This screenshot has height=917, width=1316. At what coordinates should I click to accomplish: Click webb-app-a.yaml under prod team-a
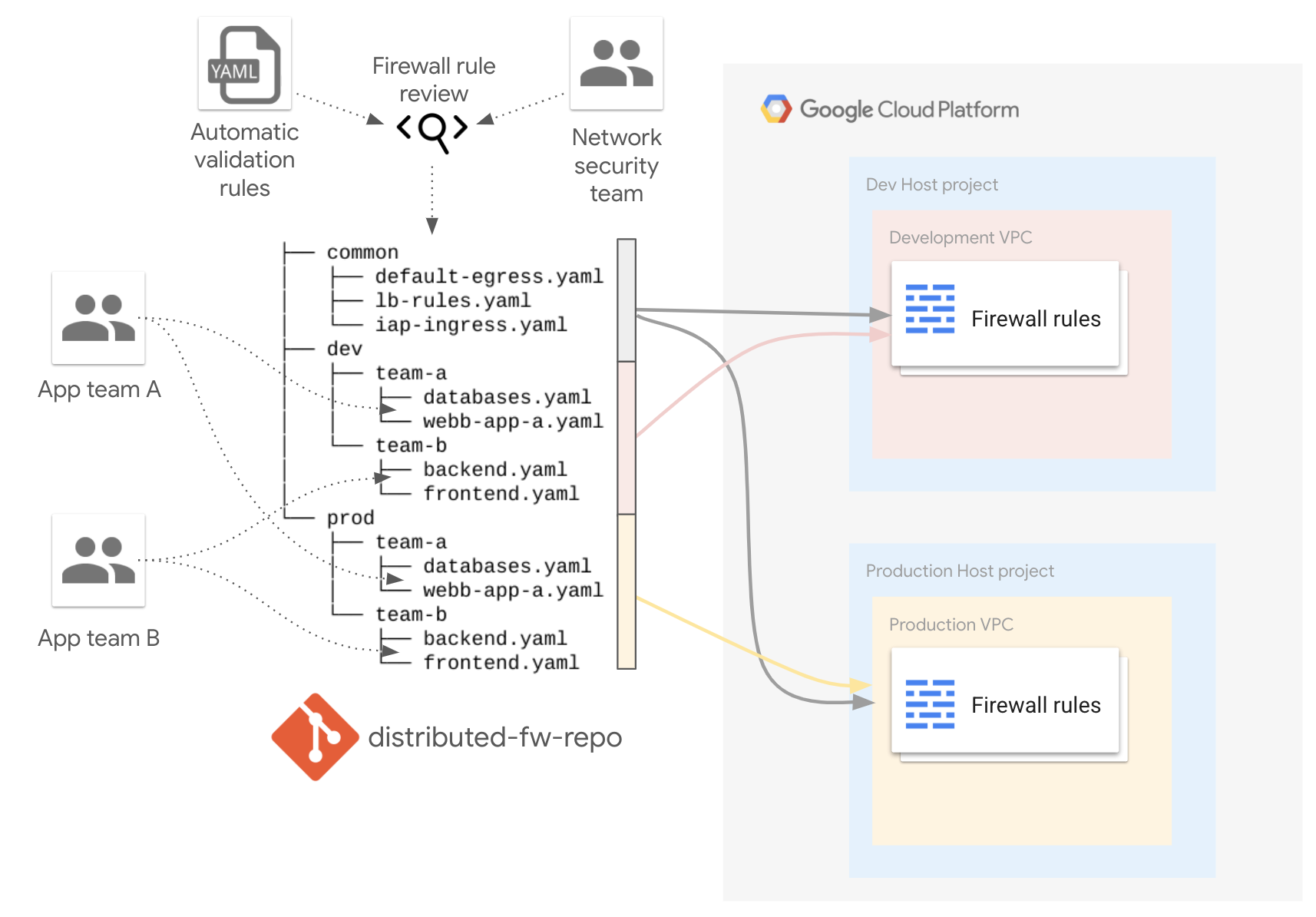[x=513, y=591]
